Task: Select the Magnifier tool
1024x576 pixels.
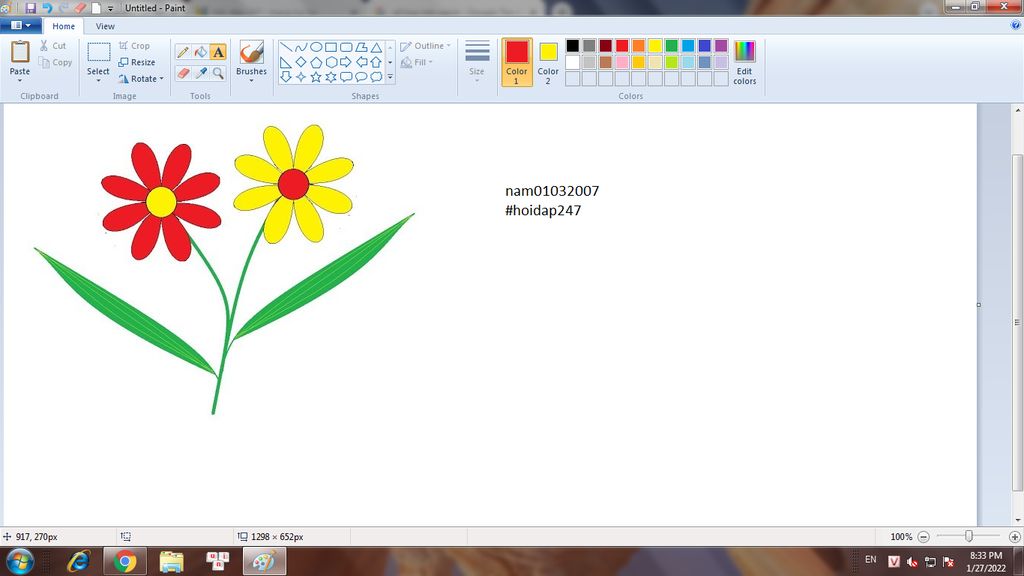Action: click(218, 72)
